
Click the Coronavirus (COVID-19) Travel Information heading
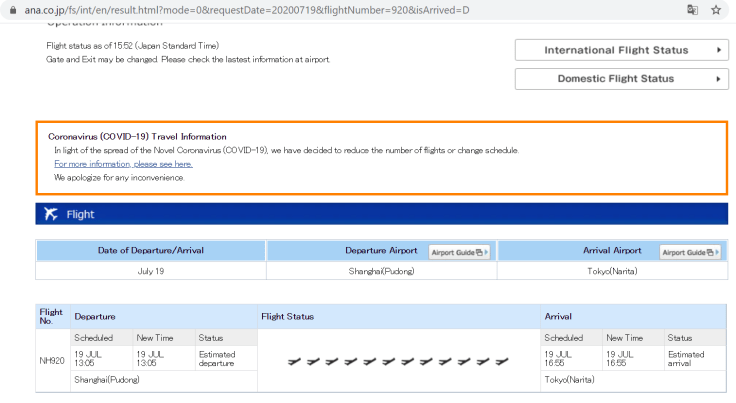click(137, 136)
